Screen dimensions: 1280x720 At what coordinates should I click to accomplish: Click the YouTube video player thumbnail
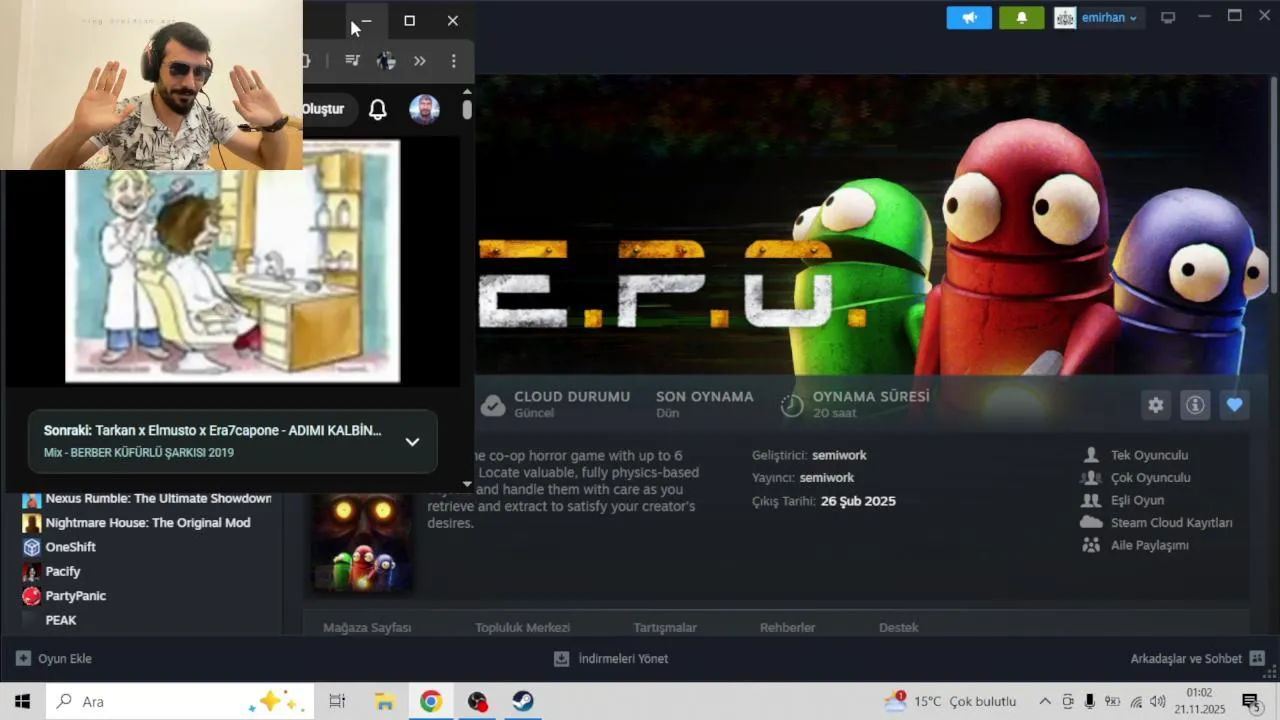coord(233,262)
